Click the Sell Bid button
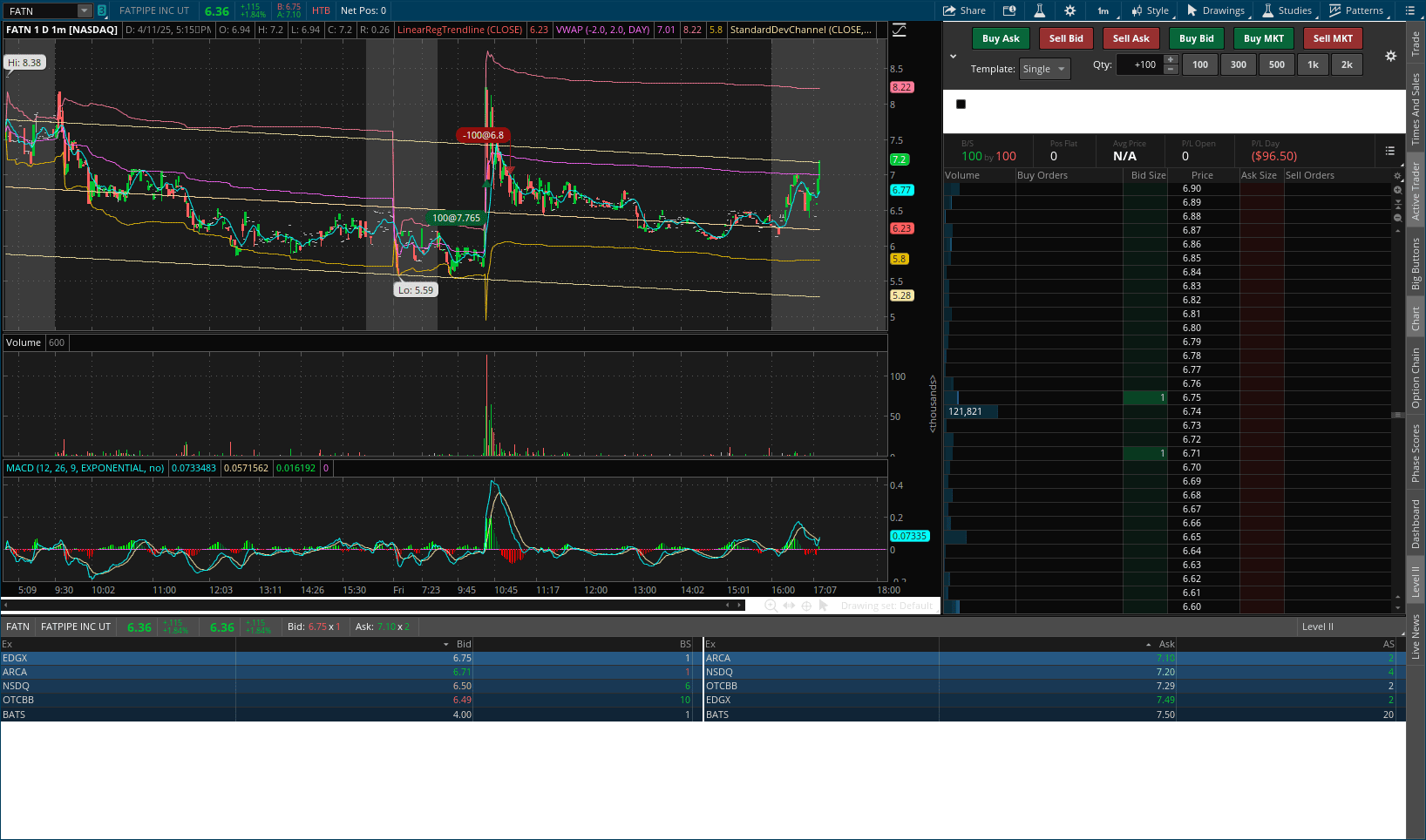Image resolution: width=1426 pixels, height=840 pixels. point(1065,38)
